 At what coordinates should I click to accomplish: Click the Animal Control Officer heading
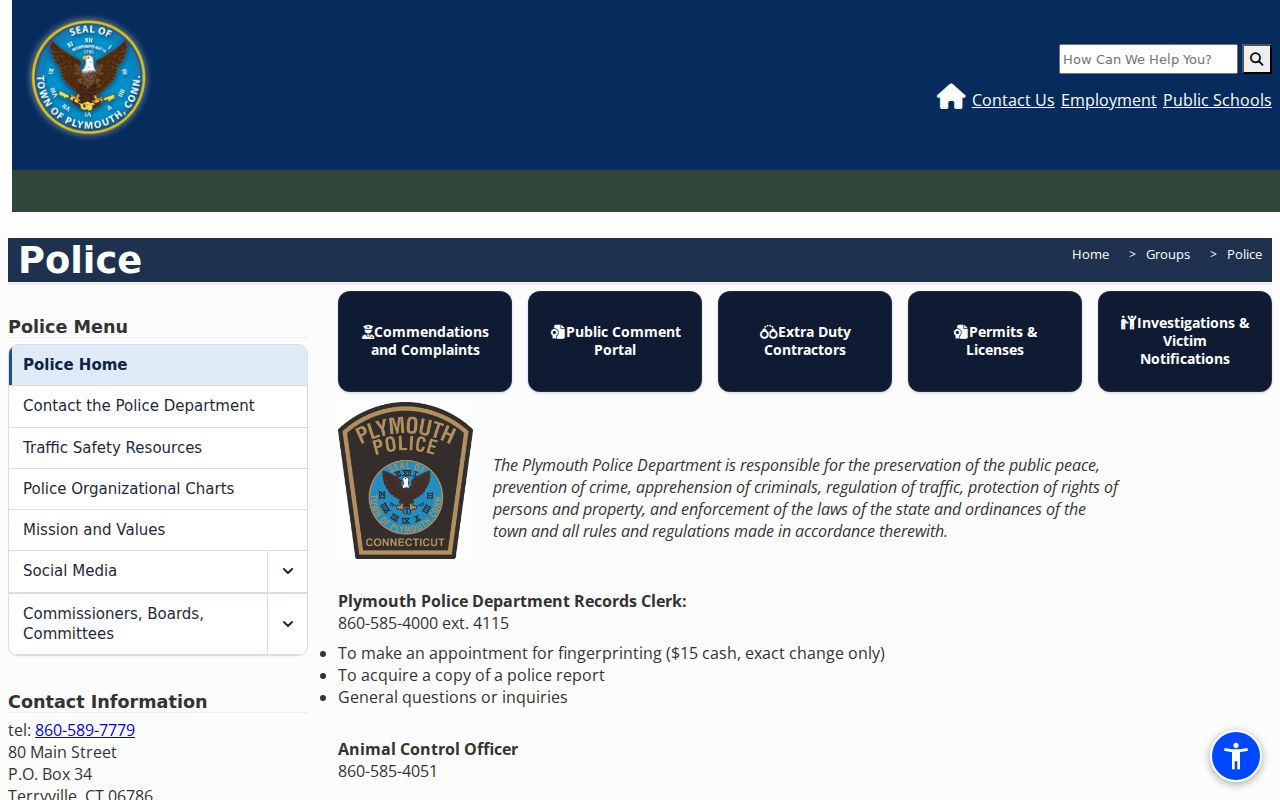[x=428, y=749]
